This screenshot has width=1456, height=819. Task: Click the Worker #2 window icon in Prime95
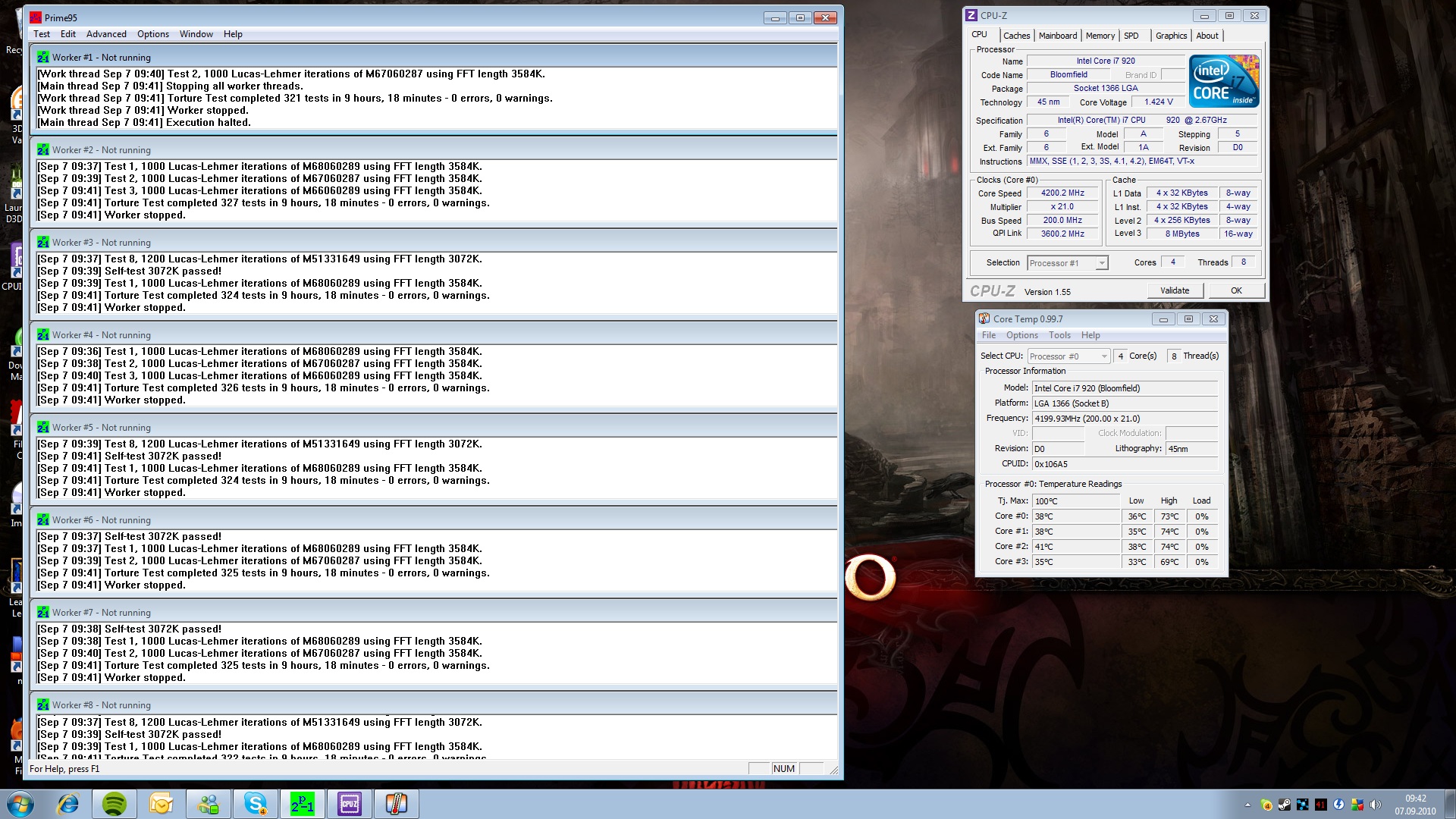43,150
